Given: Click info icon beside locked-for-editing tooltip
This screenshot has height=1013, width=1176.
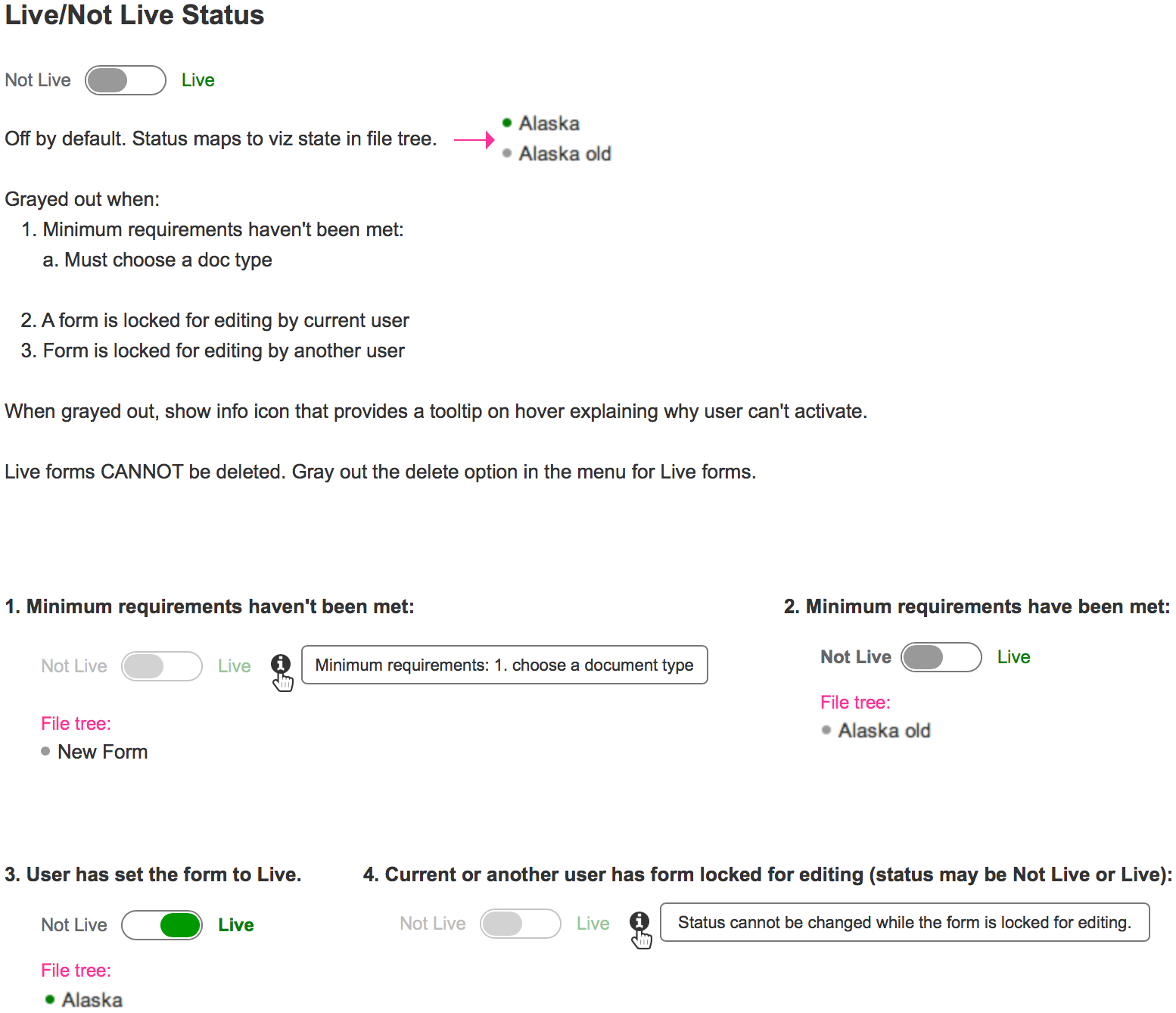Looking at the screenshot, I should (x=639, y=921).
